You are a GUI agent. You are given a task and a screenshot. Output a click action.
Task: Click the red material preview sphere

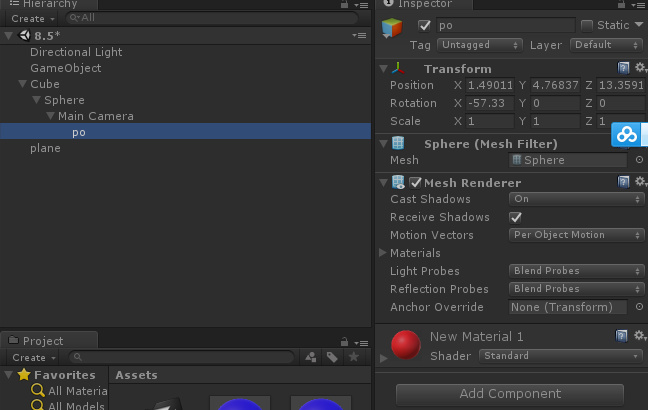(406, 345)
